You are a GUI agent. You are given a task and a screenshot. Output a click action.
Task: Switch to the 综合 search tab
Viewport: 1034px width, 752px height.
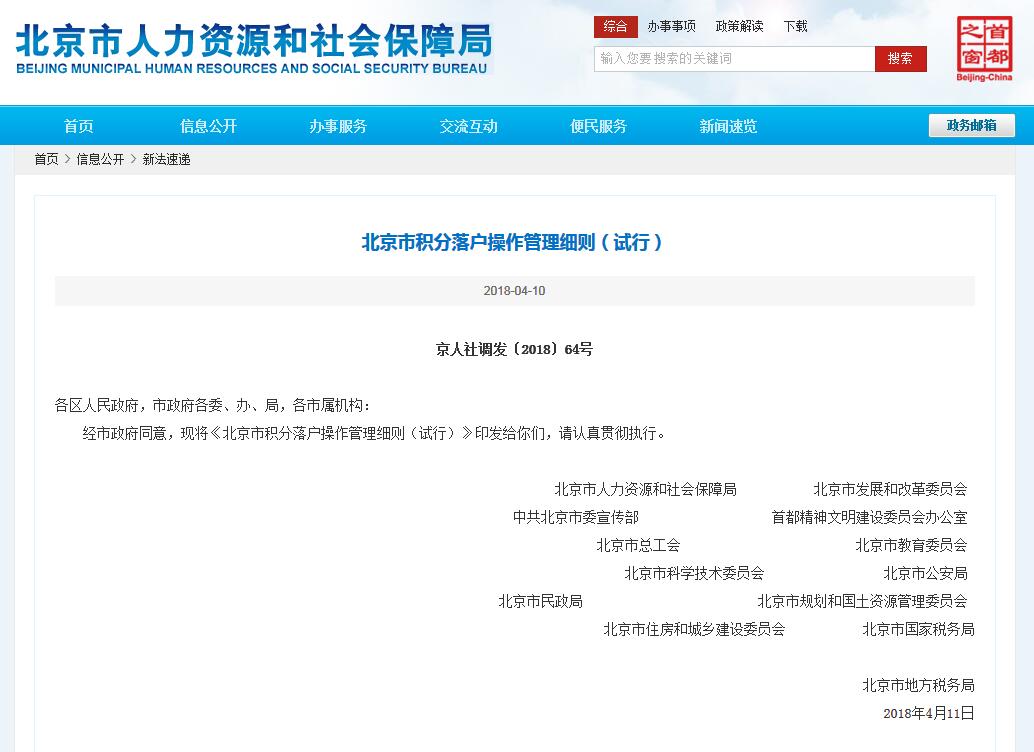point(616,26)
